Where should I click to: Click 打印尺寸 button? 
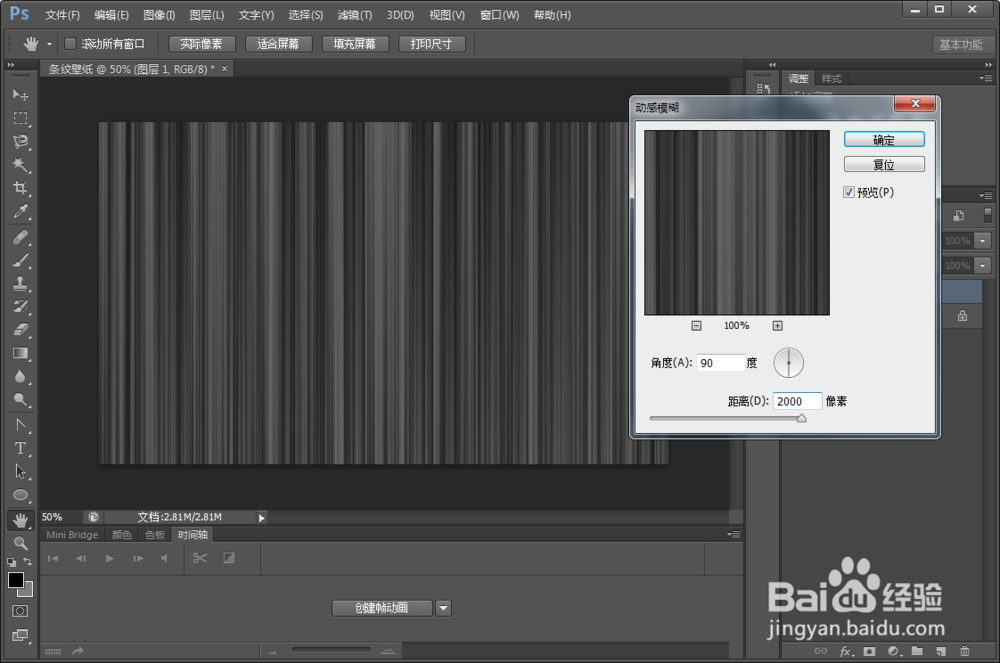431,44
